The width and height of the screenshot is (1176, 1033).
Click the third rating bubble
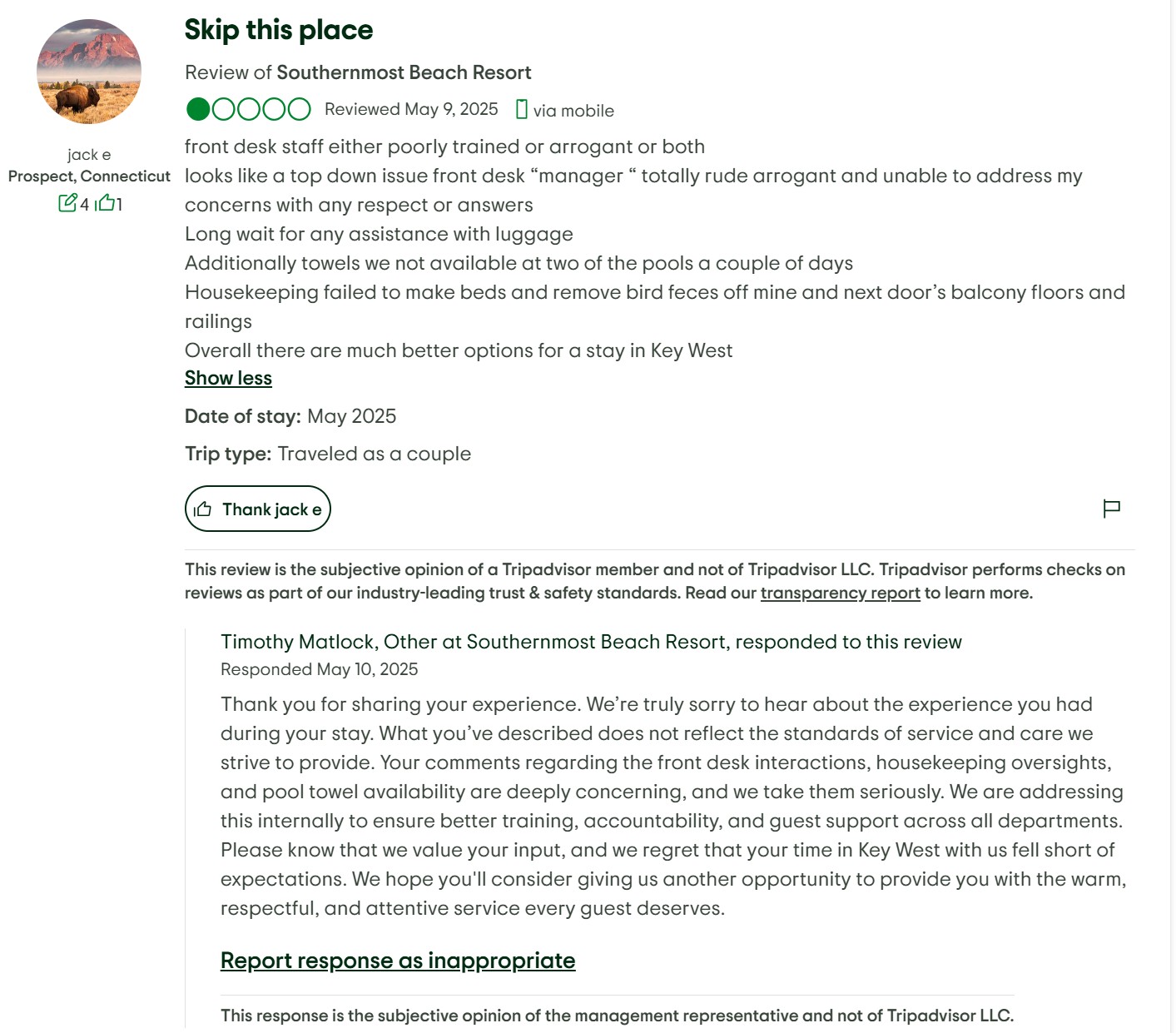(249, 109)
